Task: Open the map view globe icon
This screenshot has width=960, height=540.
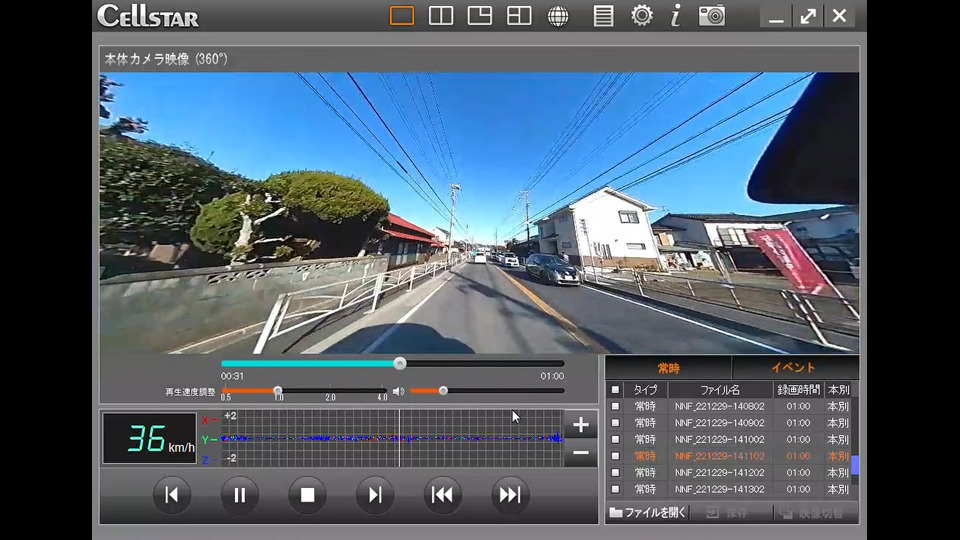Action: [x=558, y=16]
